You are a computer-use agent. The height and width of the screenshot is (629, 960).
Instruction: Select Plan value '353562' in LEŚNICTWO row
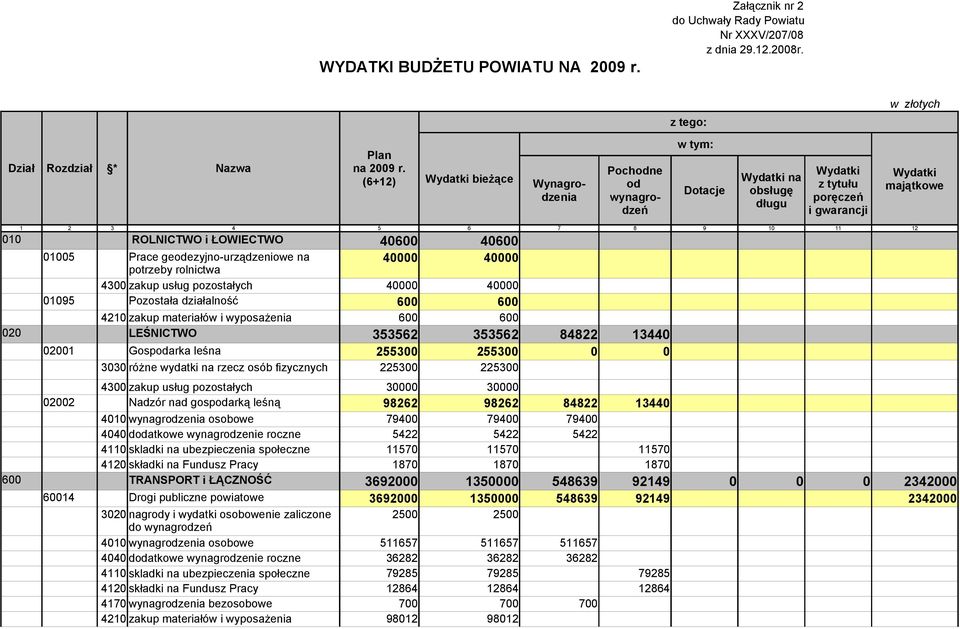[x=395, y=334]
